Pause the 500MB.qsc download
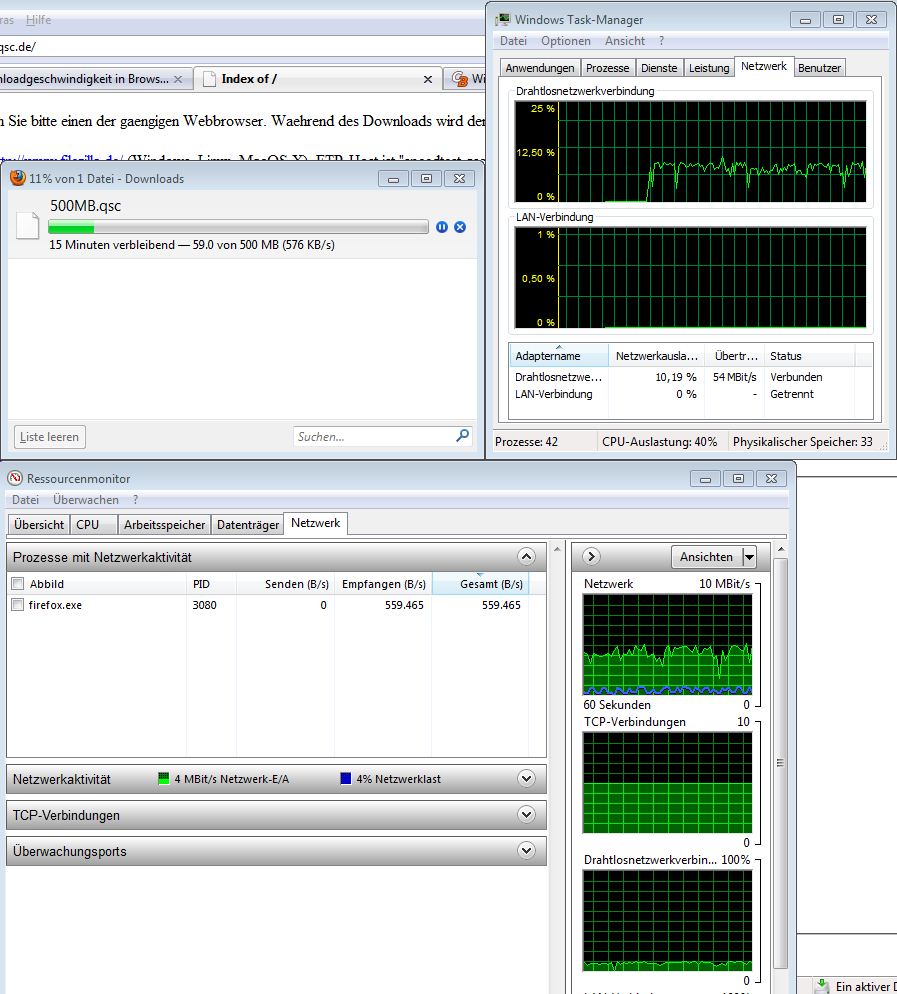897x994 pixels. (442, 227)
